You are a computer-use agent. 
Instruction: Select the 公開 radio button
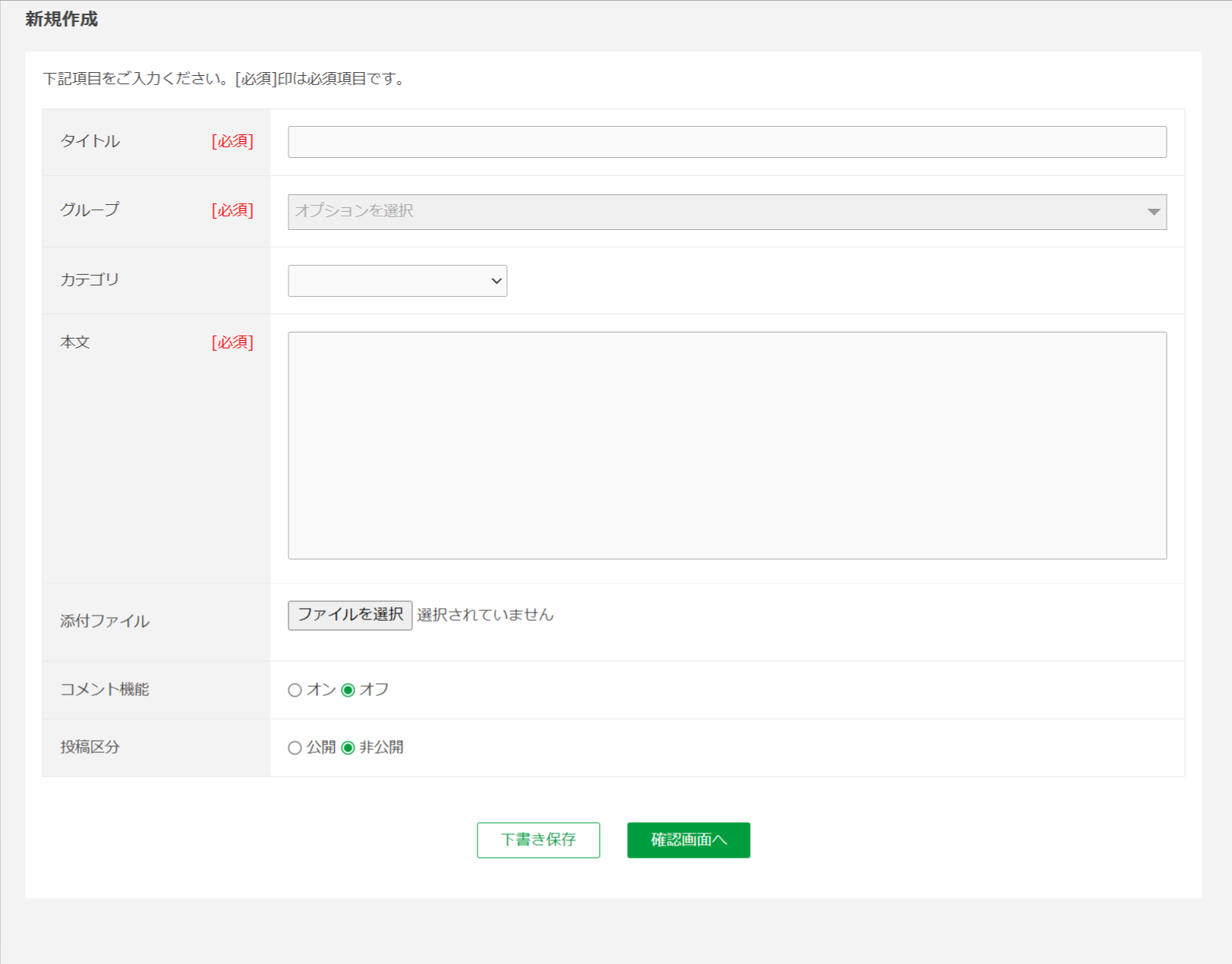coord(295,748)
